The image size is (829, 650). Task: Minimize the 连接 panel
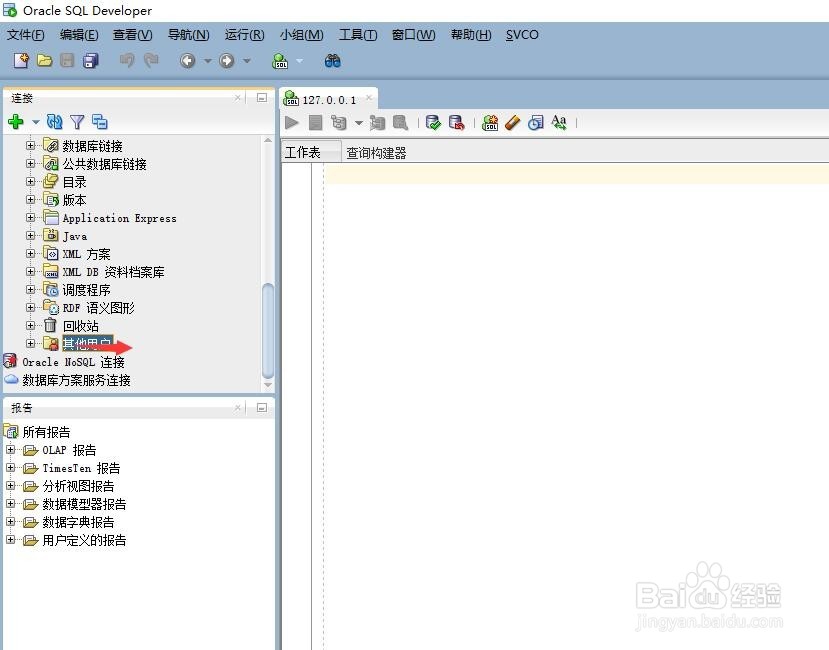(262, 97)
